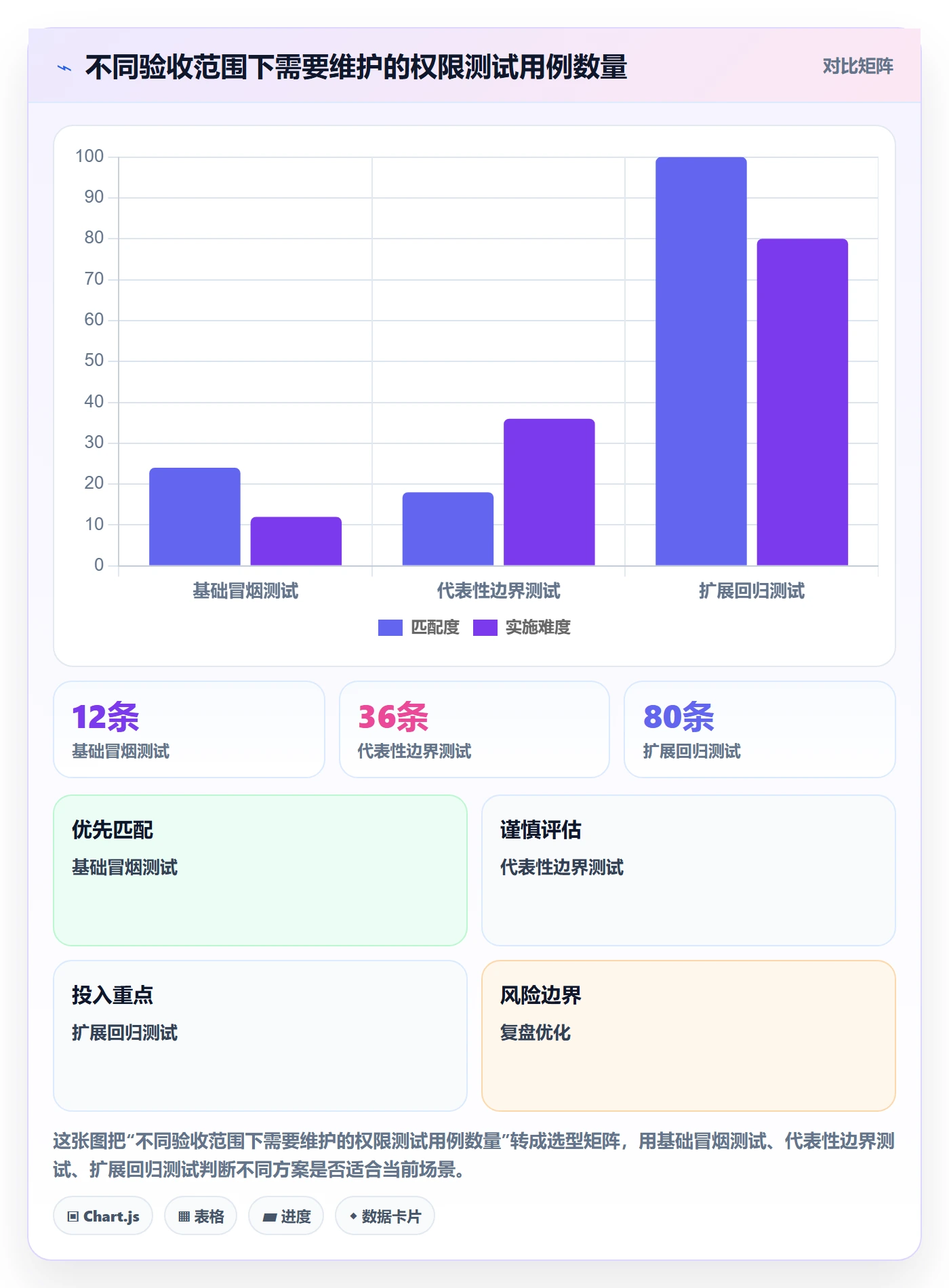
Task: Click the description paragraph below the cards
Action: pyautogui.click(x=474, y=1155)
